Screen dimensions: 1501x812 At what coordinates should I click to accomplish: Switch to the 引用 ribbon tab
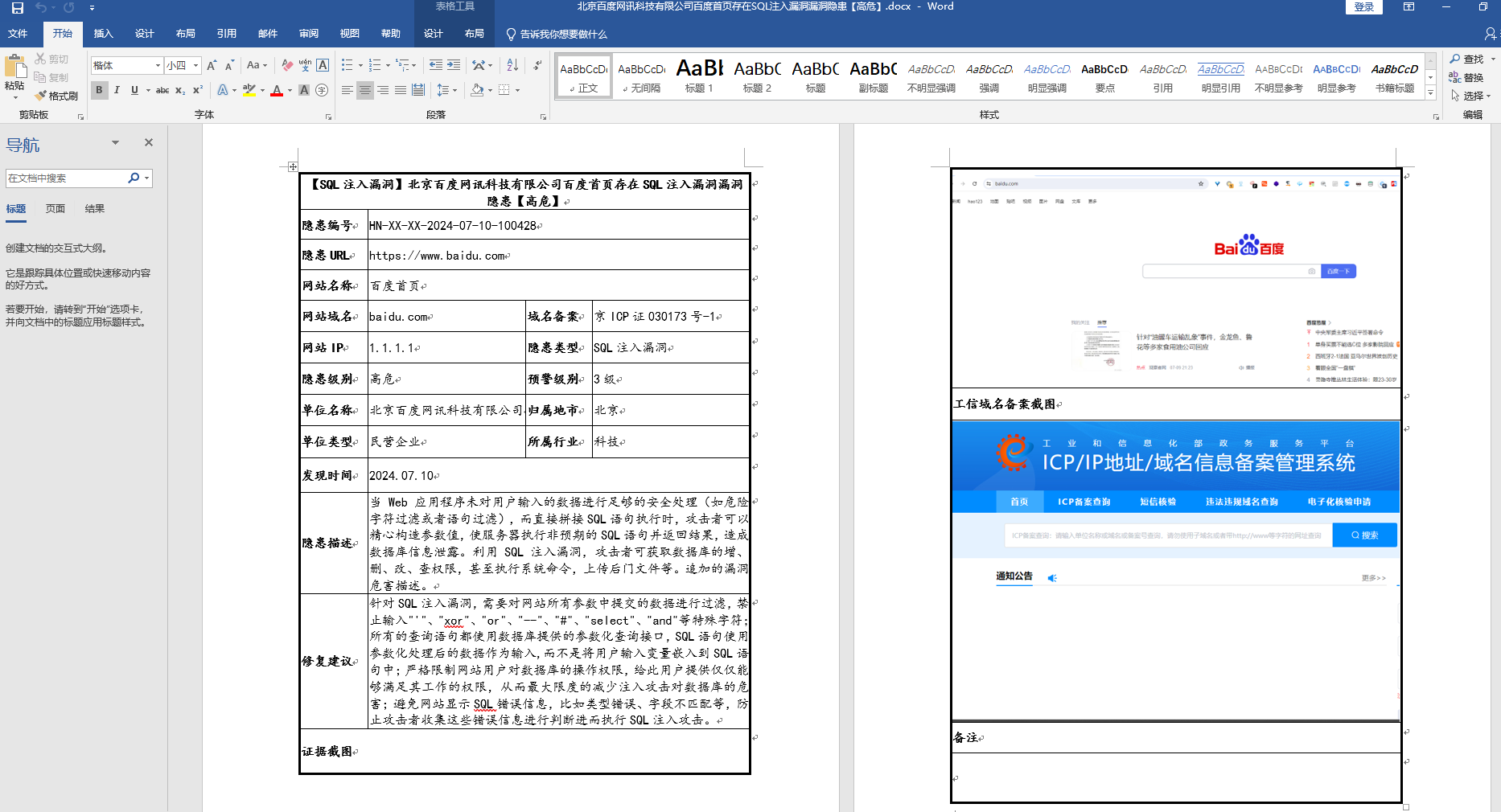(226, 34)
